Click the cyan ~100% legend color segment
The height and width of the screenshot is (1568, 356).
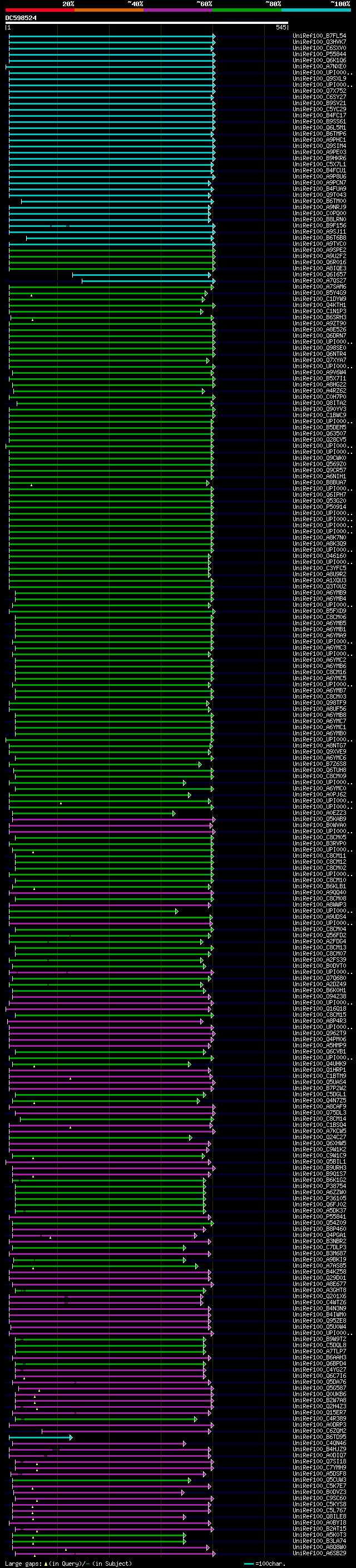pos(317,11)
